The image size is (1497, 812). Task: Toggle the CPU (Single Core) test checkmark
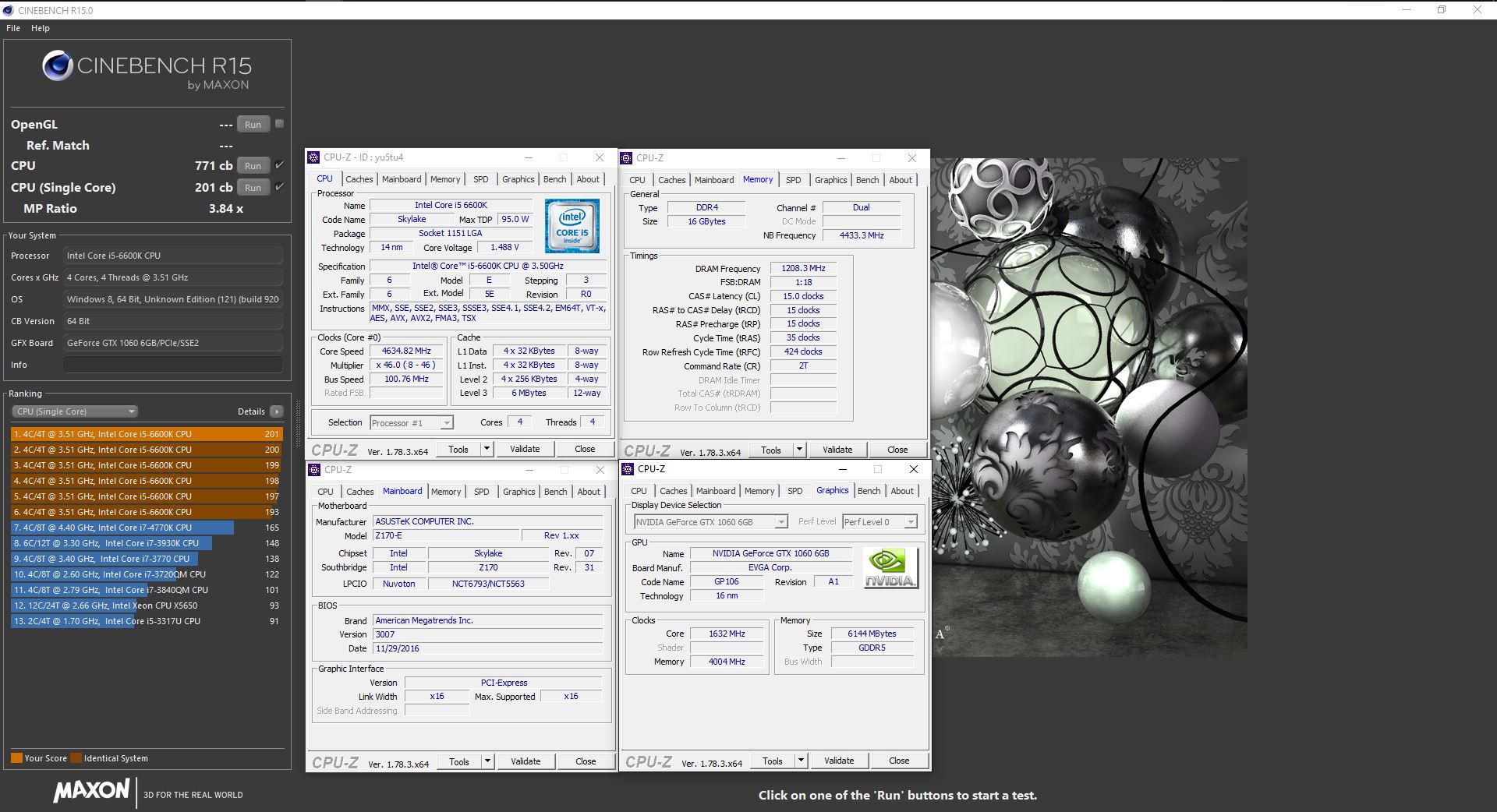(279, 187)
